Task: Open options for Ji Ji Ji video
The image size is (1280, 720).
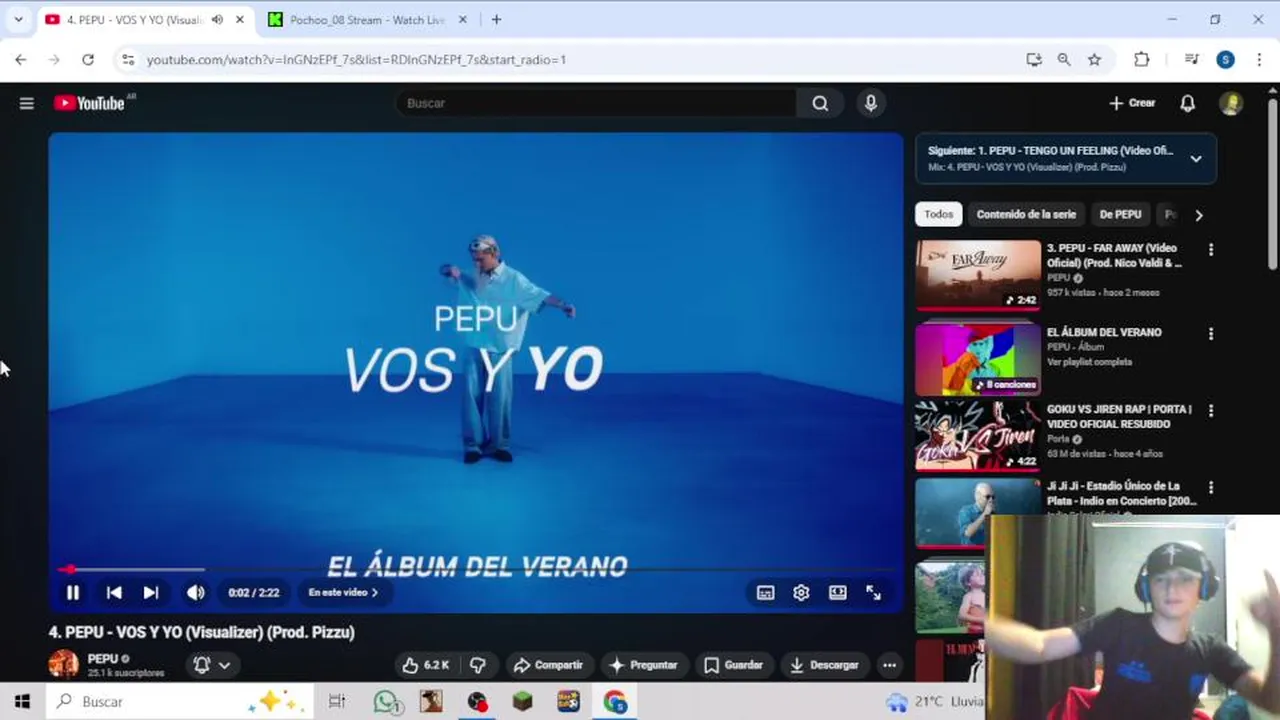Action: click(x=1211, y=488)
